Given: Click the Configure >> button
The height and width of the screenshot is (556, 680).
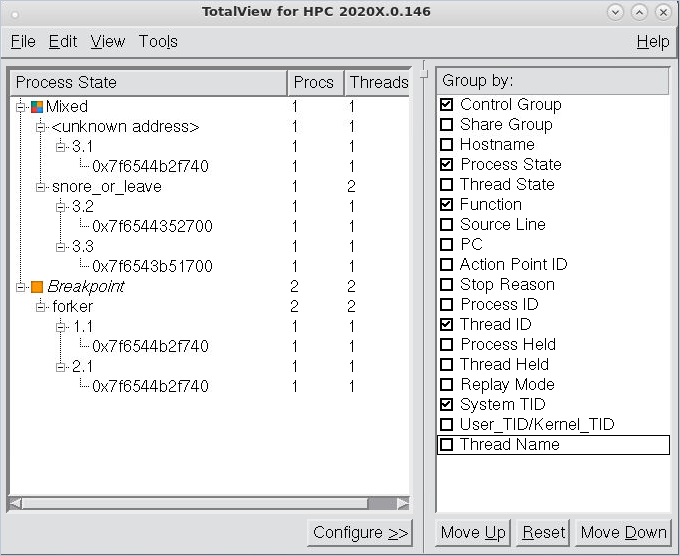Looking at the screenshot, I should 360,533.
